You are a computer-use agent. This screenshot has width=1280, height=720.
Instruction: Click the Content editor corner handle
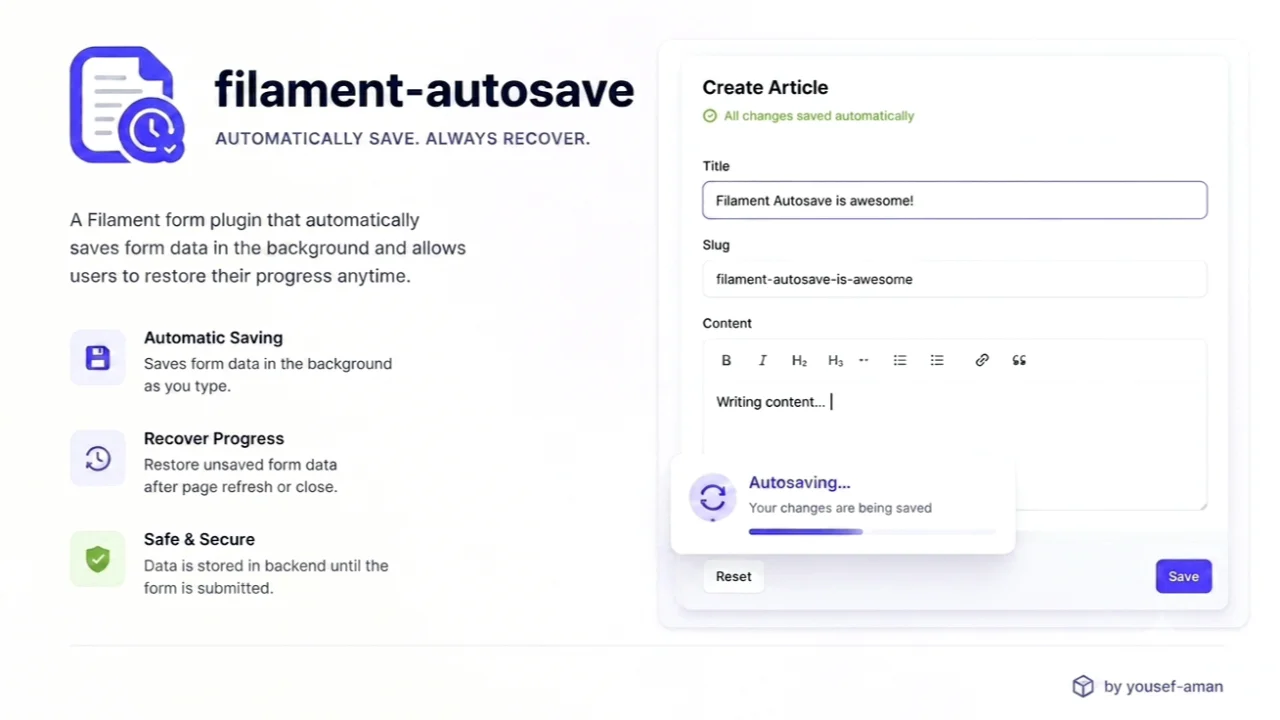pyautogui.click(x=1202, y=505)
